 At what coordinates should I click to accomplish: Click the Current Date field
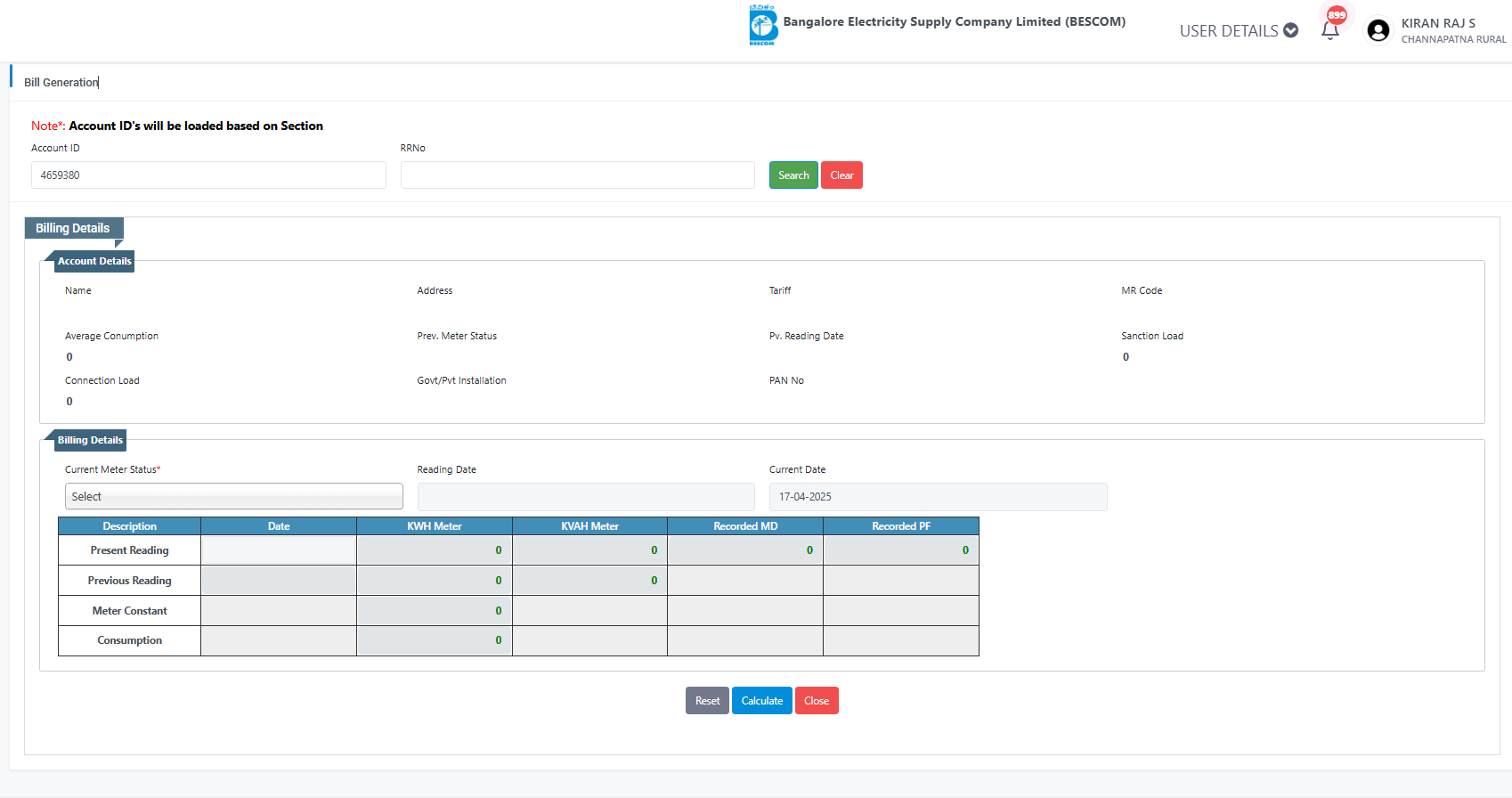pos(939,497)
